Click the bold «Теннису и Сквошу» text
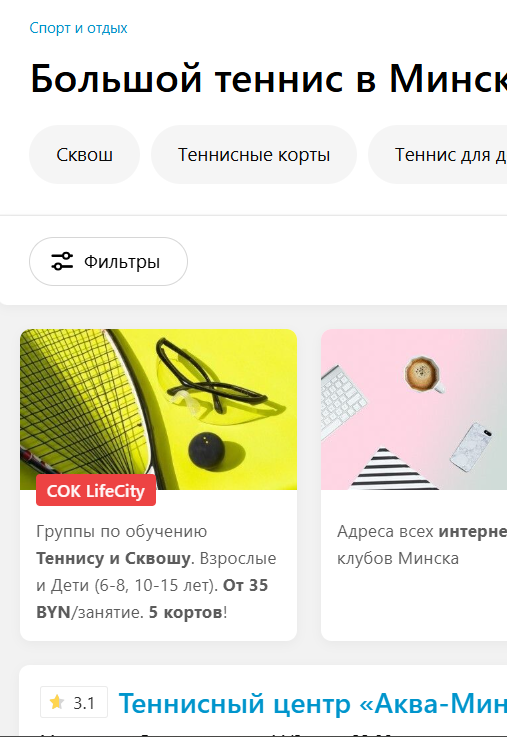 (x=115, y=558)
